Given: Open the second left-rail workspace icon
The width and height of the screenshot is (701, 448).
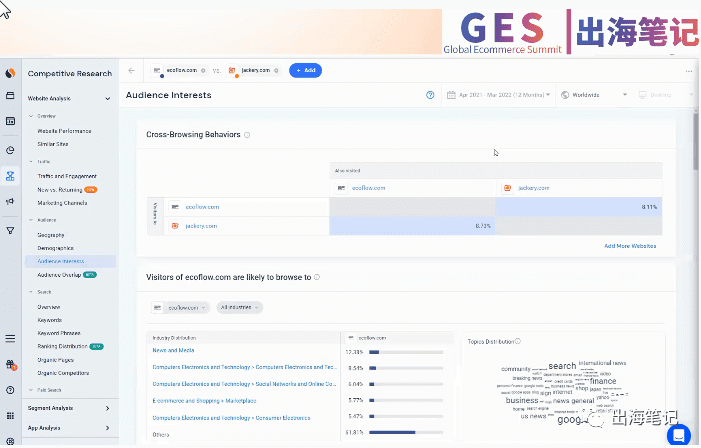Looking at the screenshot, I should [10, 96].
